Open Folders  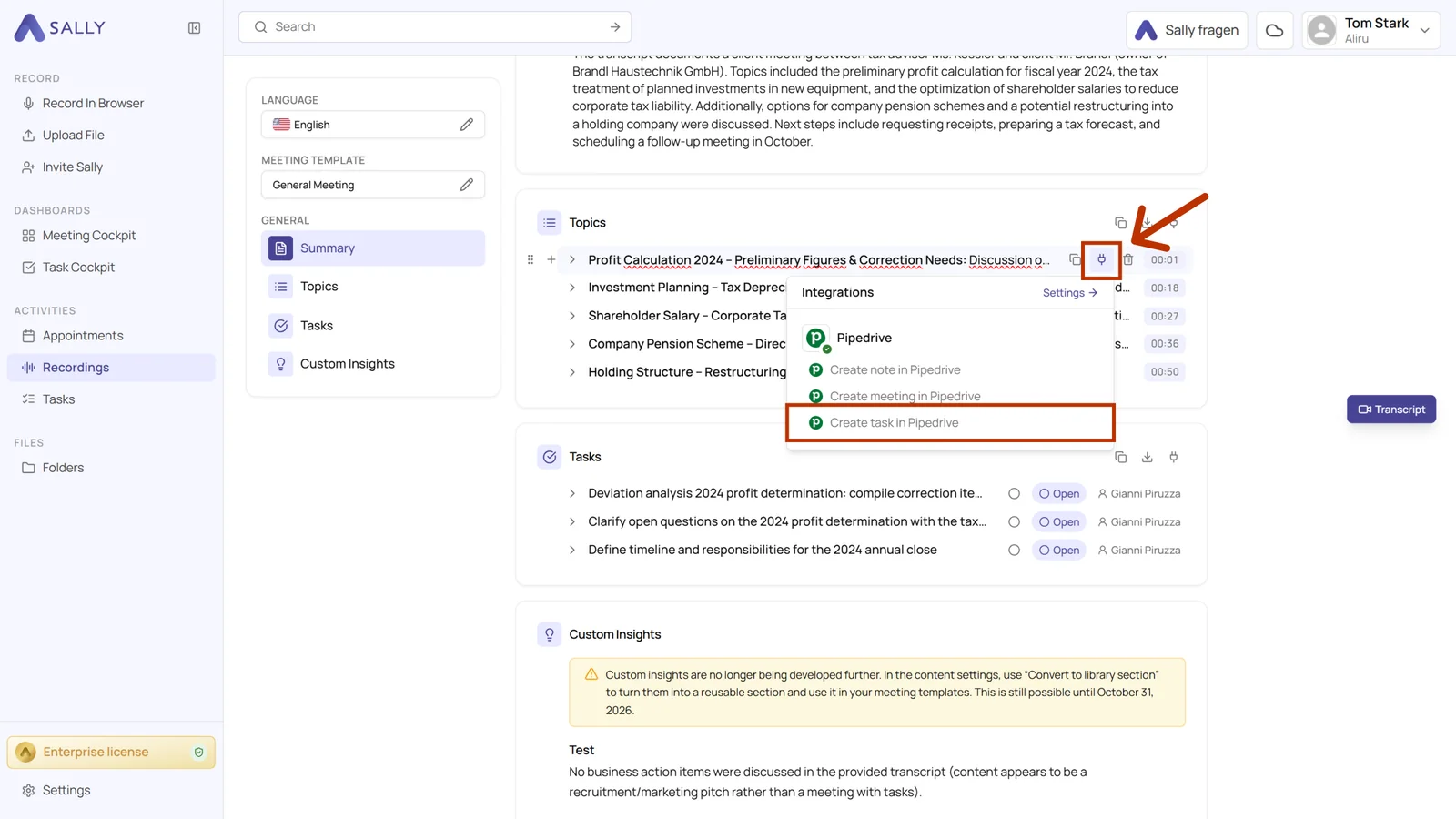tap(63, 468)
